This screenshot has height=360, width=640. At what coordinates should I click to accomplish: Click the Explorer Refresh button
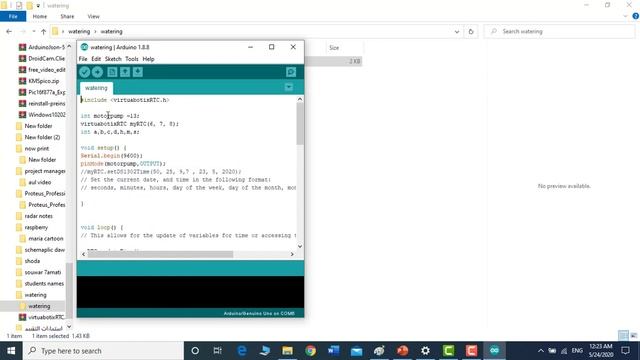pos(471,31)
